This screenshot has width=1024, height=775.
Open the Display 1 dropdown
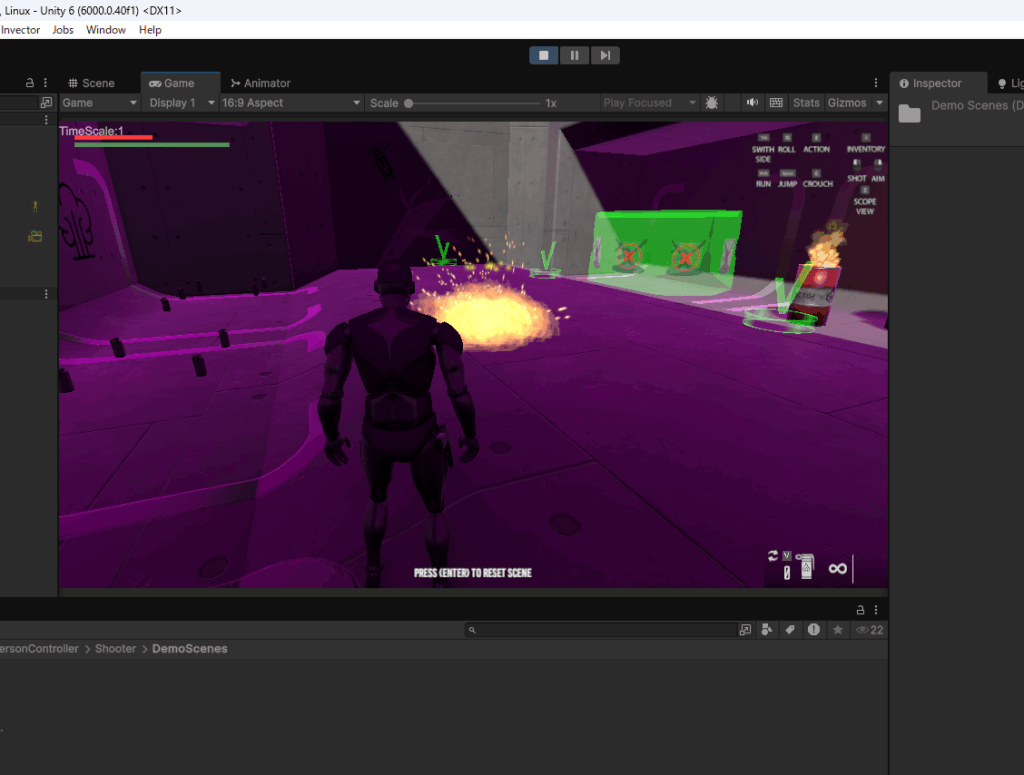coord(182,103)
